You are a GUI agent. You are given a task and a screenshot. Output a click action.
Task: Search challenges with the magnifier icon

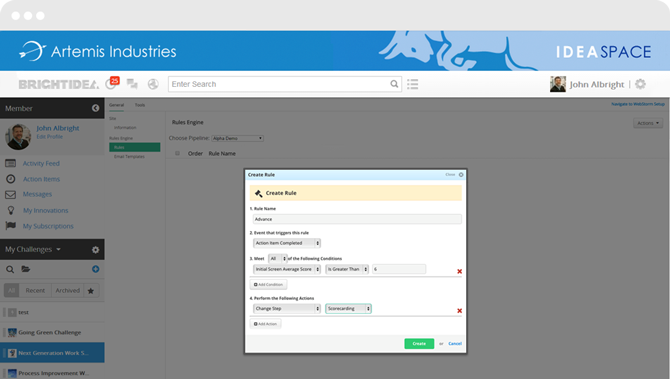(x=10, y=269)
